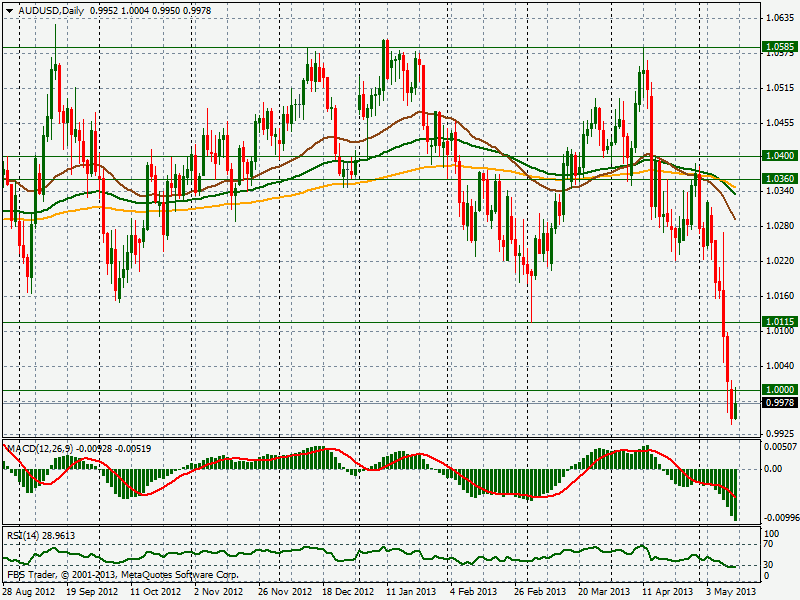800x600 pixels.
Task: Click the 3 May 2013 date label
Action: (731, 591)
